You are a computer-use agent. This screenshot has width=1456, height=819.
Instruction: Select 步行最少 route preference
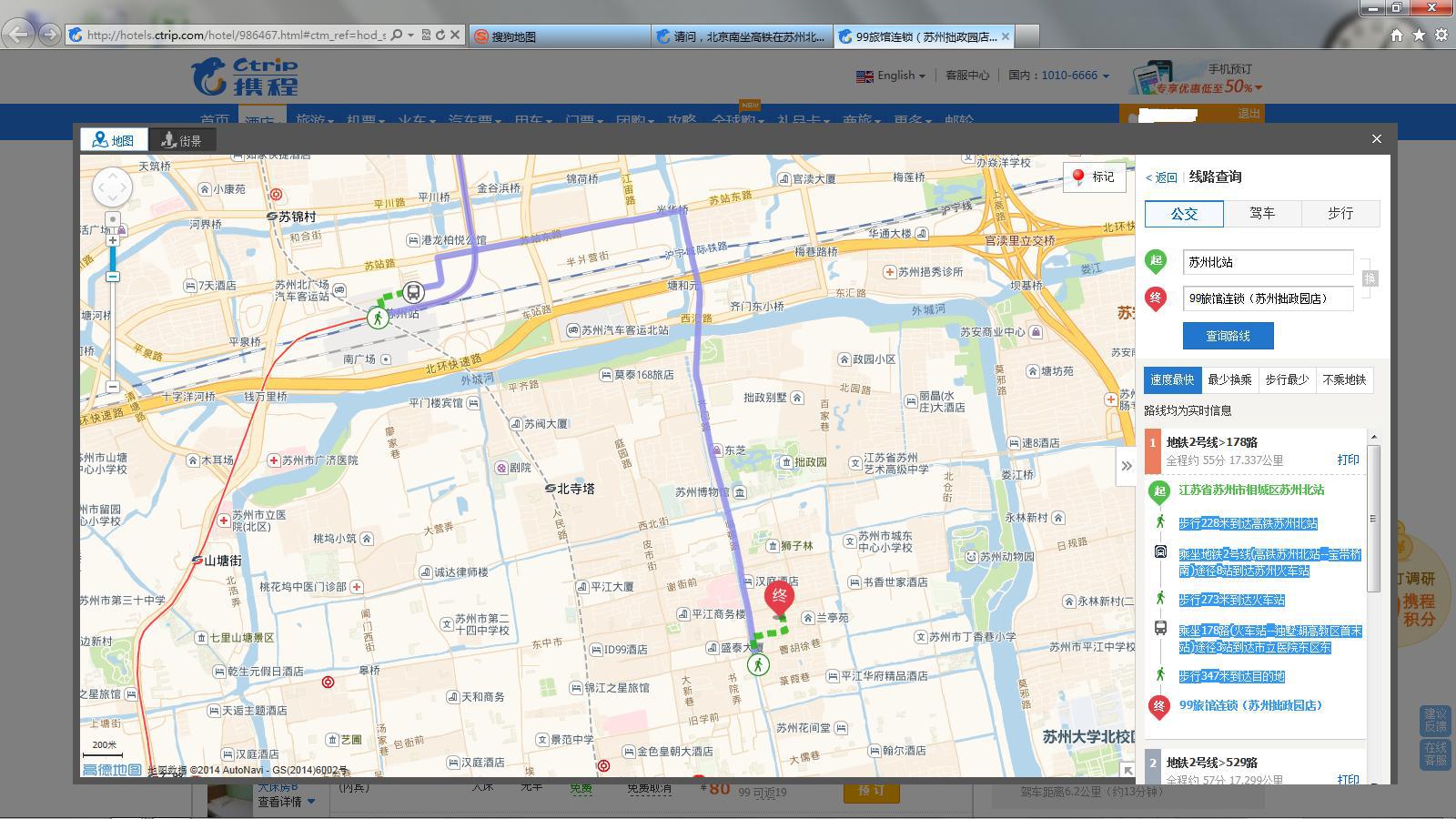pyautogui.click(x=1286, y=379)
